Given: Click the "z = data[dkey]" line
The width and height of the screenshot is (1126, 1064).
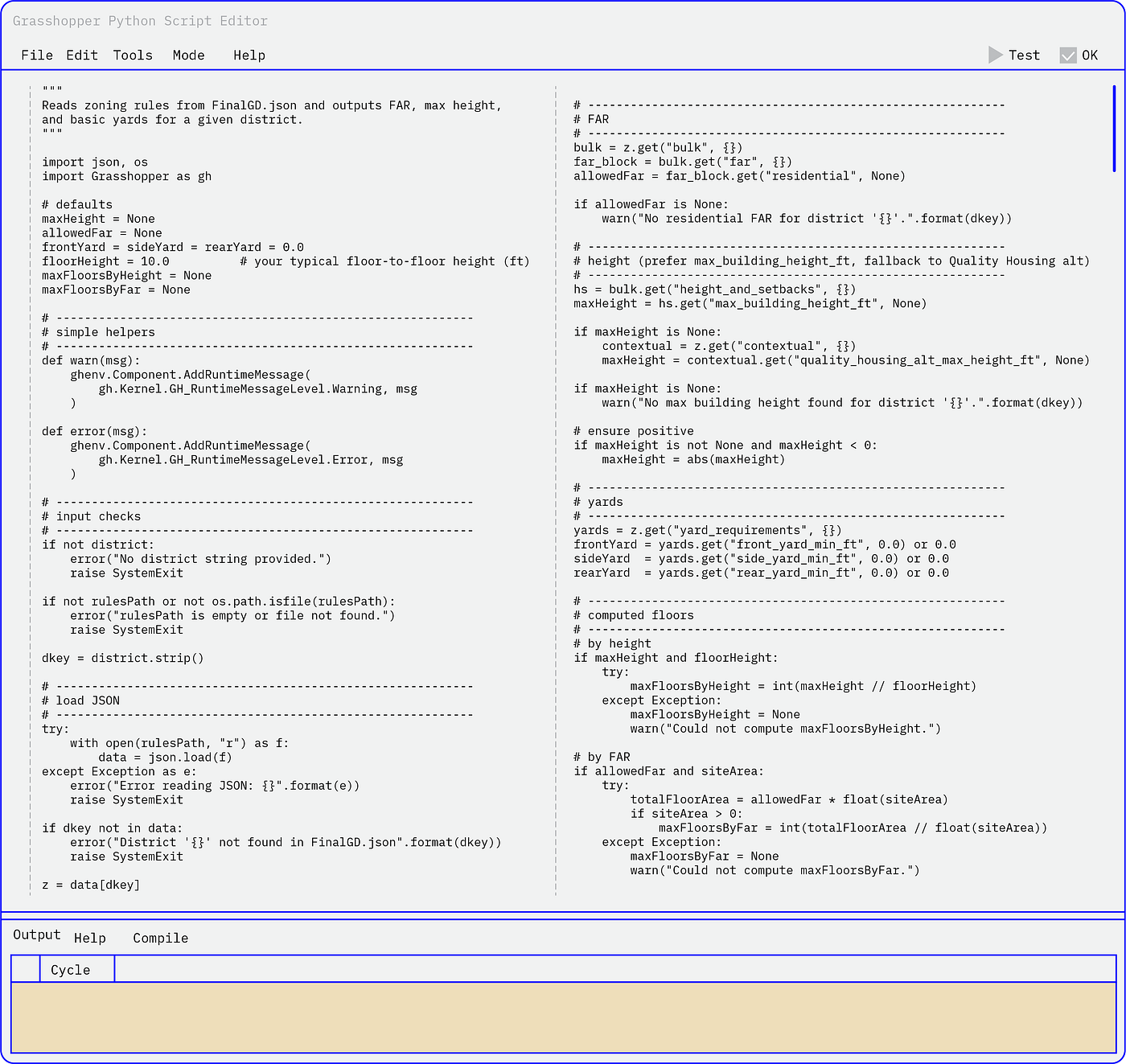Looking at the screenshot, I should point(91,885).
